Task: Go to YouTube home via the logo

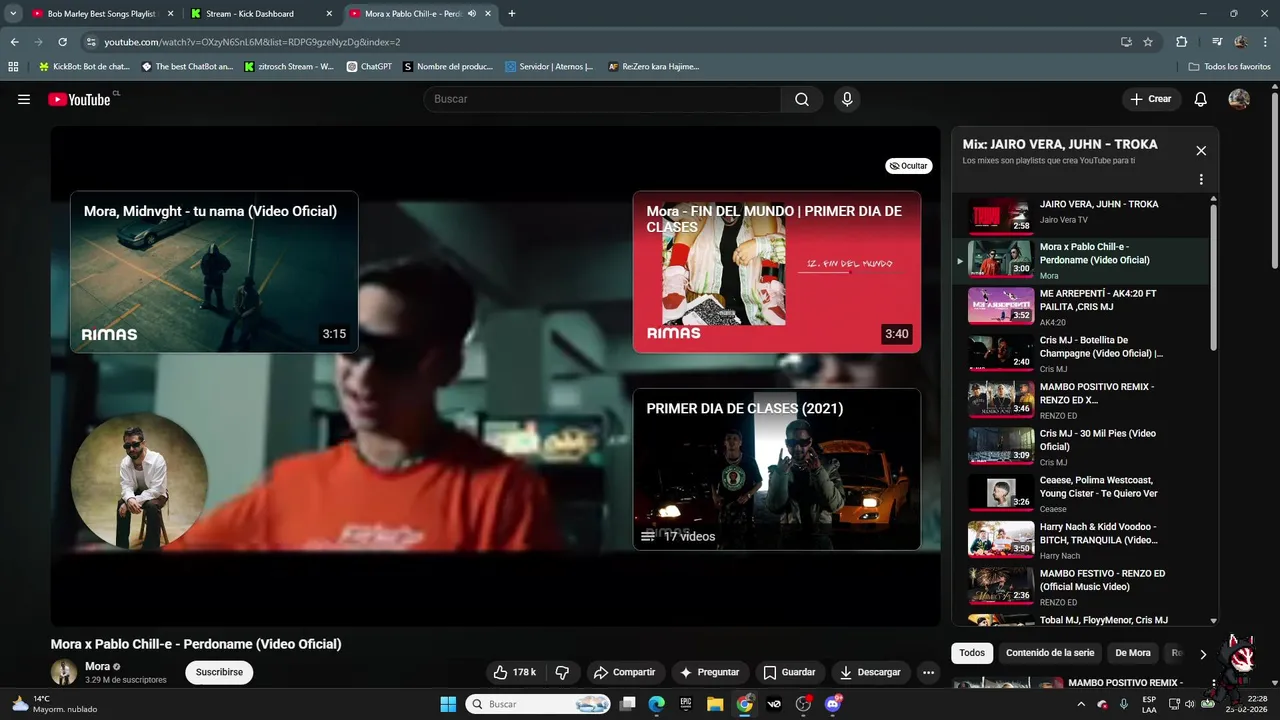Action: (79, 99)
